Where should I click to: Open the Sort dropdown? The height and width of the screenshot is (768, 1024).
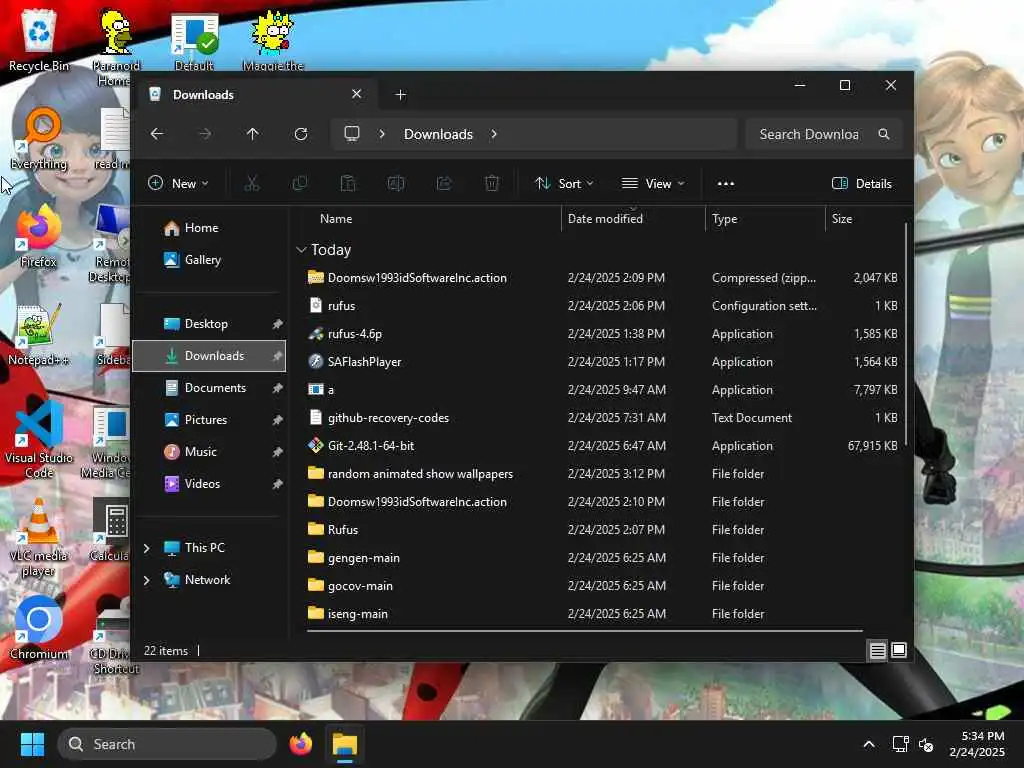coord(564,184)
